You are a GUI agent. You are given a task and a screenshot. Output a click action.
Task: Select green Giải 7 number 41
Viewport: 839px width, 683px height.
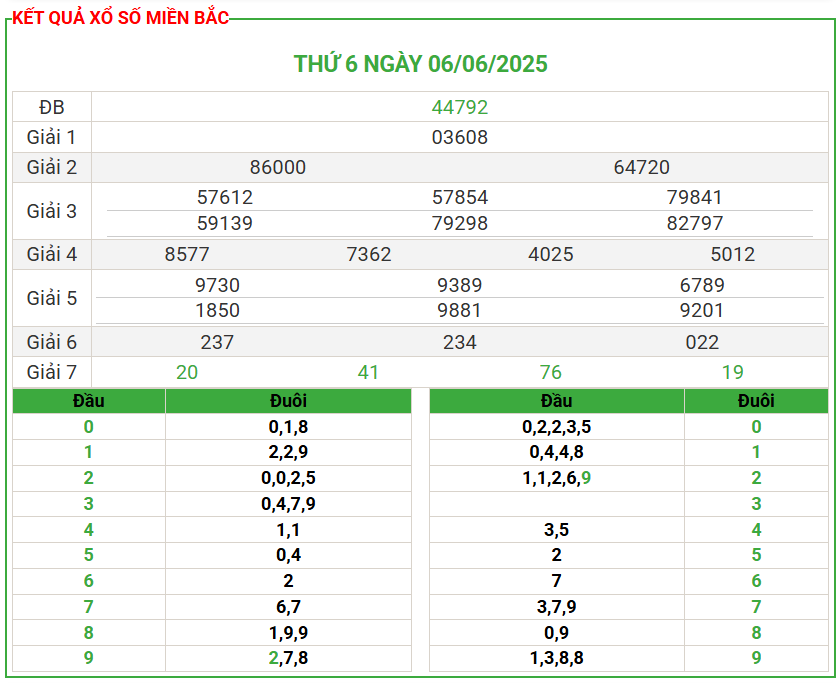coord(369,372)
